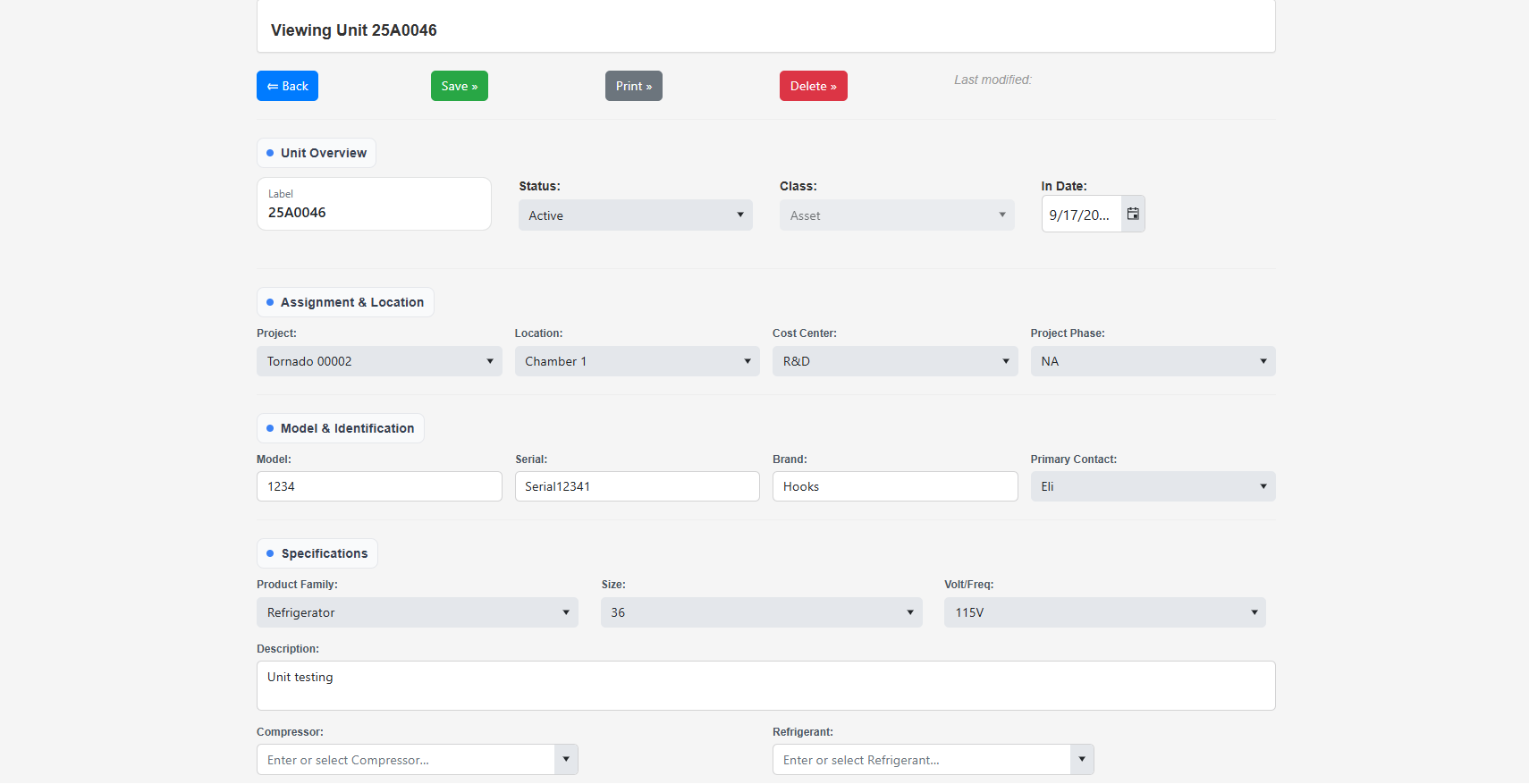Viewport: 1529px width, 784px height.
Task: Click the Refrigerant combo box arrow button
Action: tap(1082, 760)
